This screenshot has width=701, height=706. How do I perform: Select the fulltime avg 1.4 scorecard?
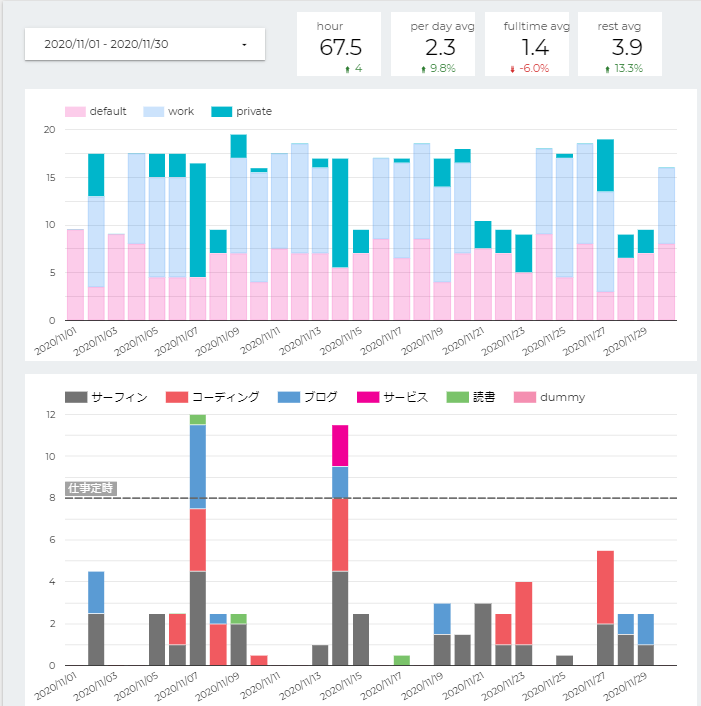527,44
